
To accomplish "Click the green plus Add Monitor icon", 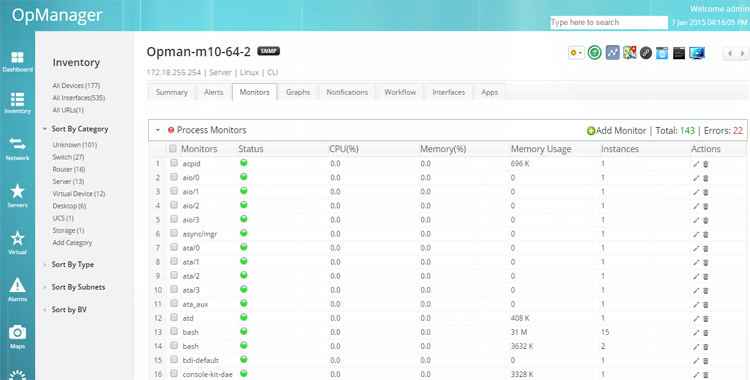I will (x=591, y=131).
